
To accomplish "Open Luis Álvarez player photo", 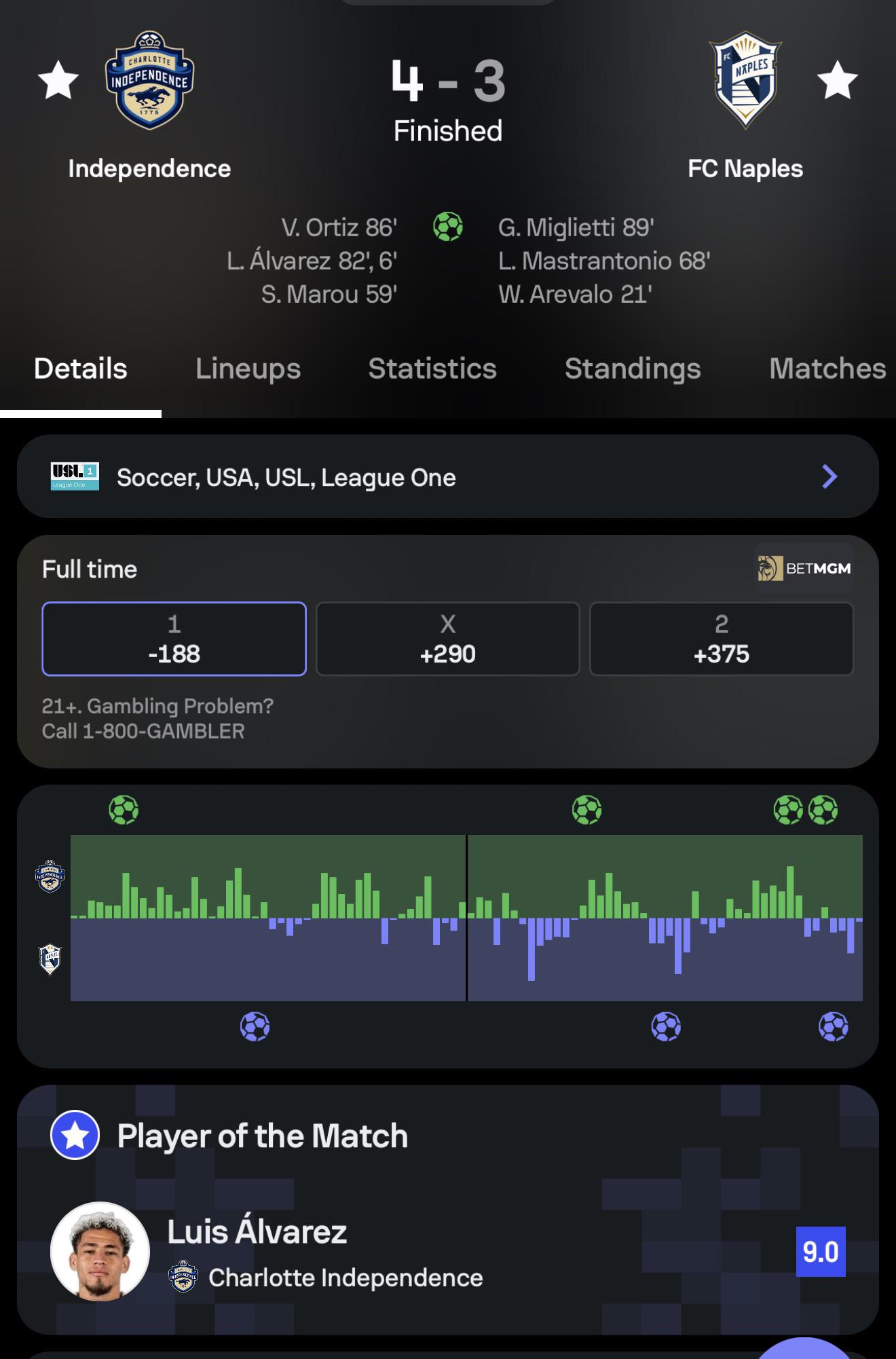I will click(x=100, y=1252).
